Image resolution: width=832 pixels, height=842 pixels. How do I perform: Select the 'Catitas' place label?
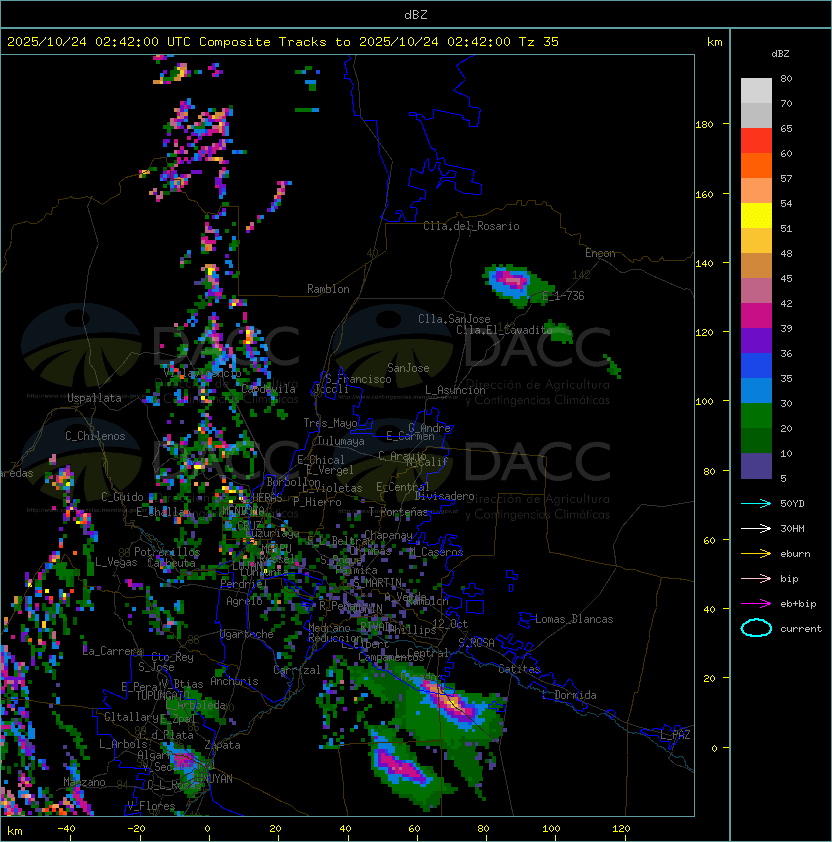[x=519, y=669]
